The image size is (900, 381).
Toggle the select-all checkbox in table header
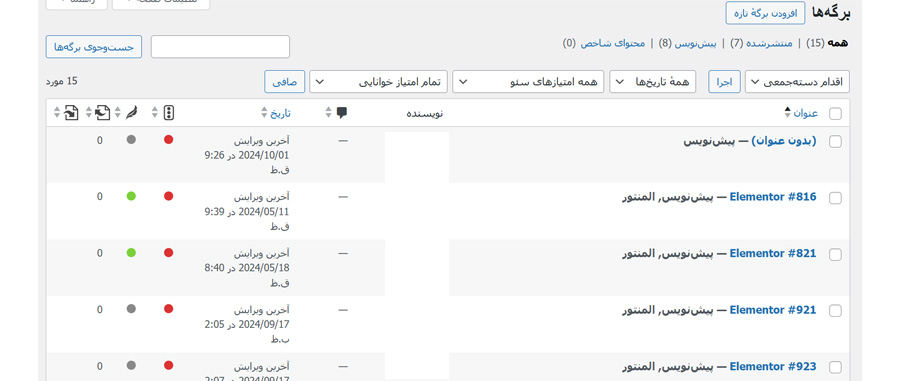835,114
